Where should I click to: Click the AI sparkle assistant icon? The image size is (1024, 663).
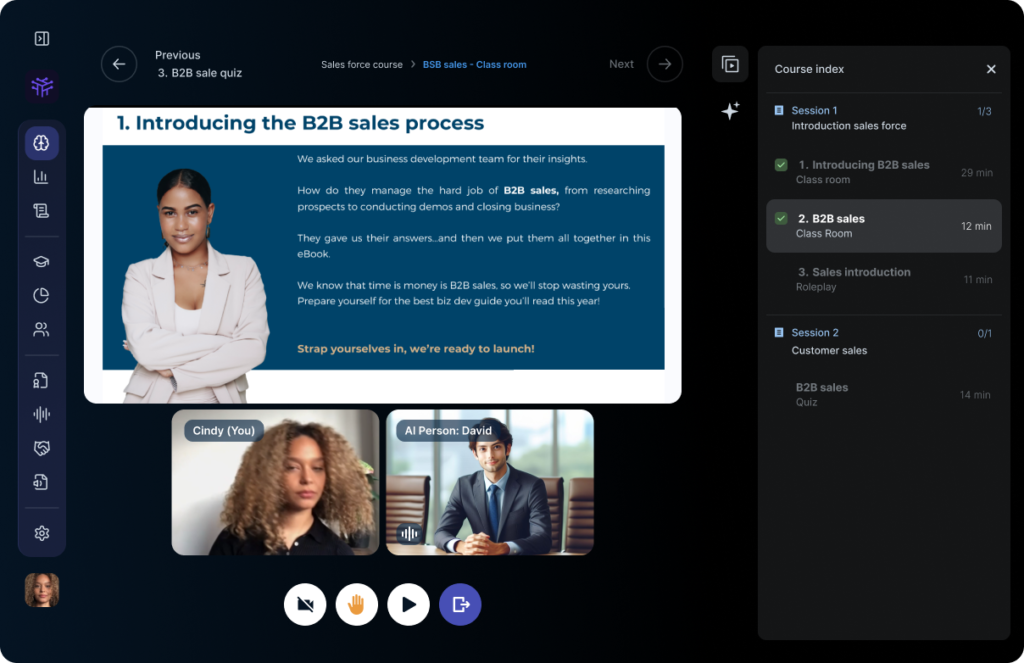coord(730,110)
